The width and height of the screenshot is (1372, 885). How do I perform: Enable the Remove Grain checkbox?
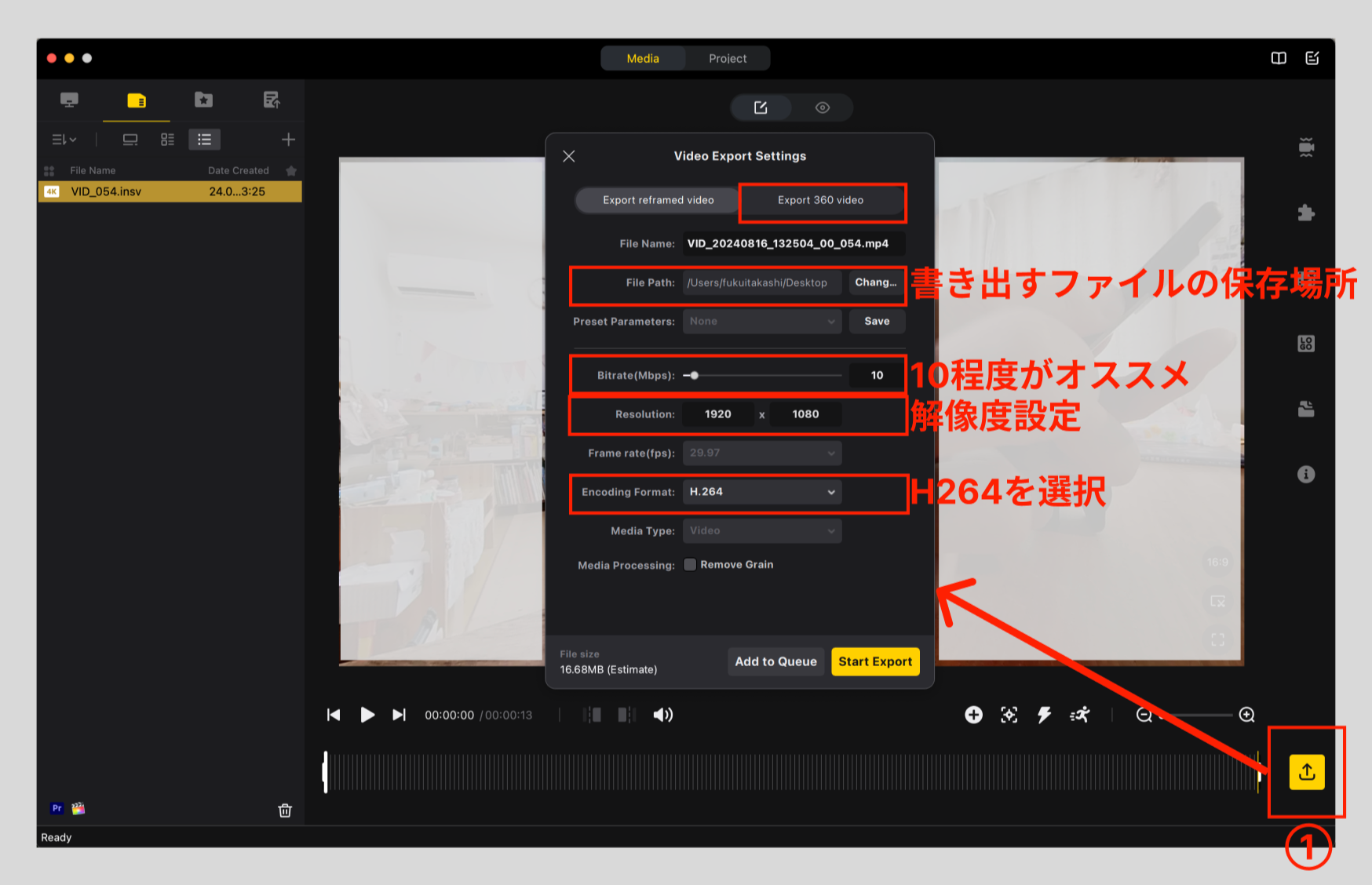point(690,565)
